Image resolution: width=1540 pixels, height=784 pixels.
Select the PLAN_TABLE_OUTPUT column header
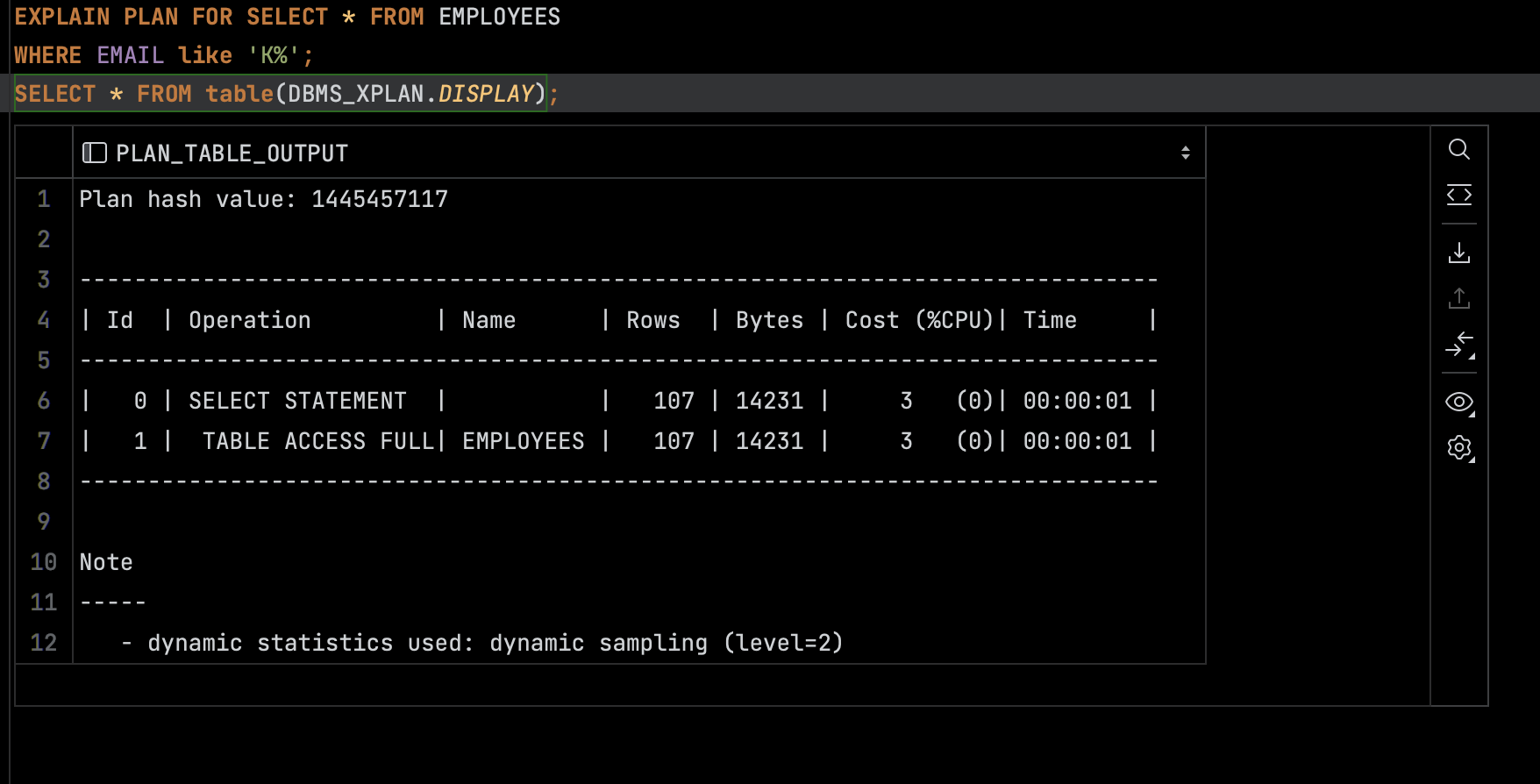pos(638,153)
